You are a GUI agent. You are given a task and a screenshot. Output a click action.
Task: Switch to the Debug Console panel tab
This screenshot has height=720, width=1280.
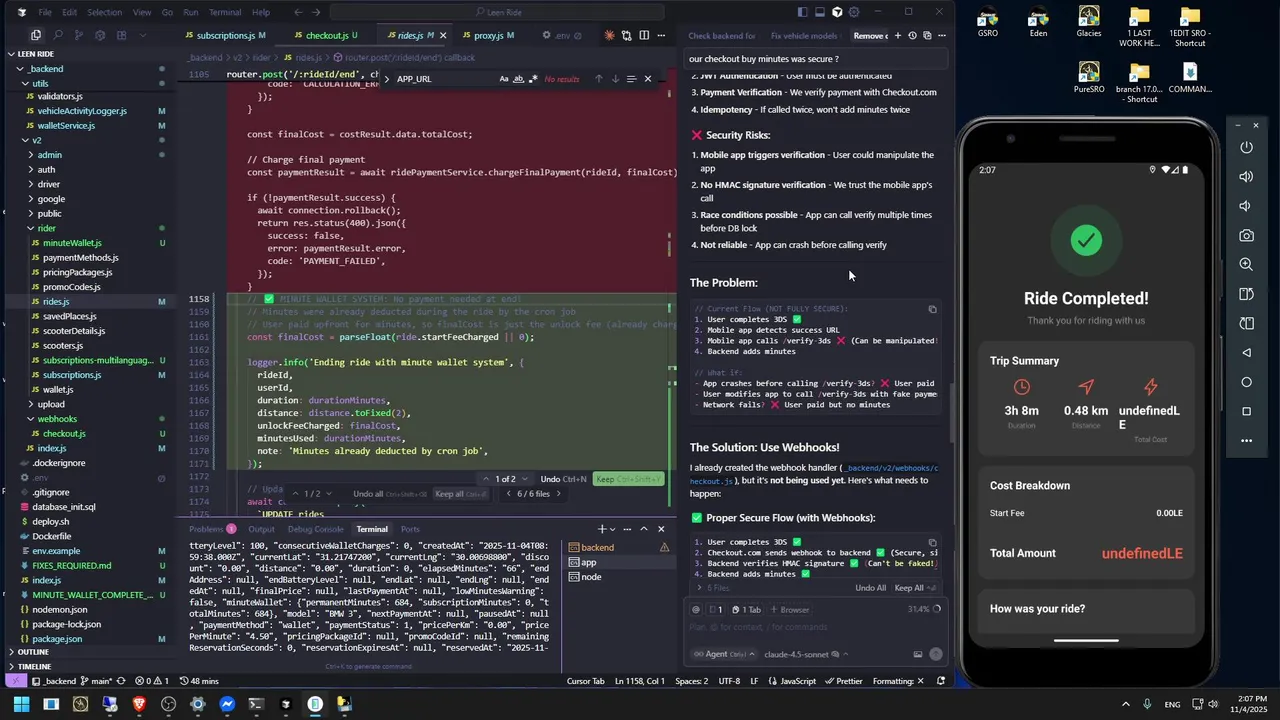pyautogui.click(x=315, y=529)
